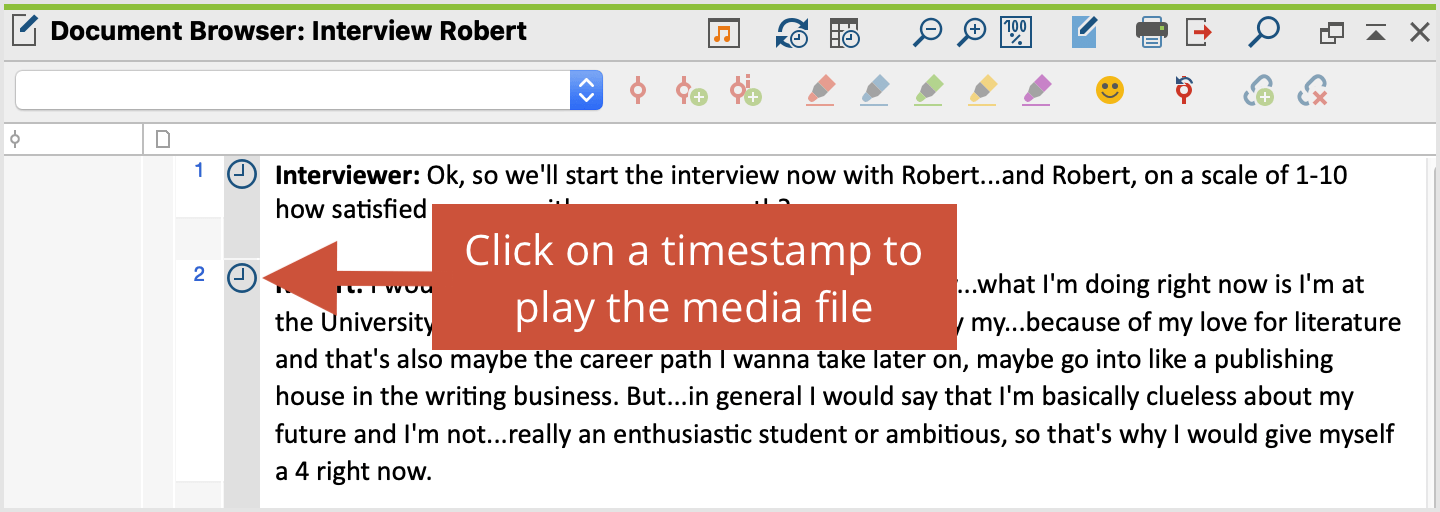Select paragraph number 1

199,171
